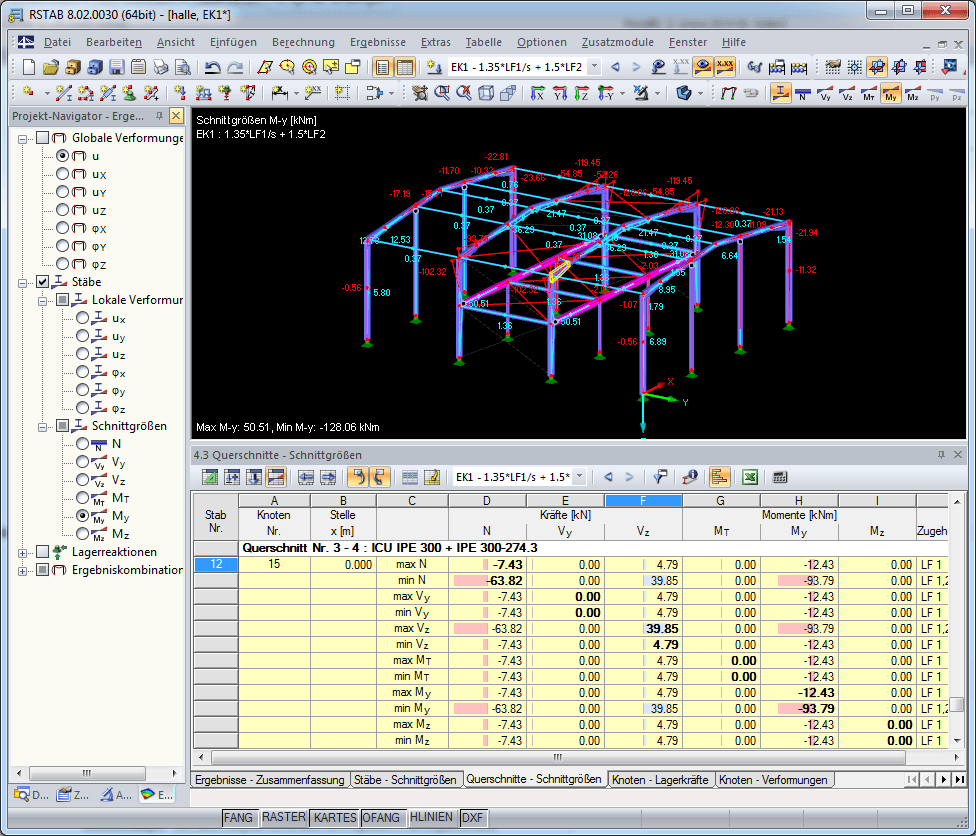976x836 pixels.
Task: Select the Vz radio button under Schnittgrößen
Action: 83,480
